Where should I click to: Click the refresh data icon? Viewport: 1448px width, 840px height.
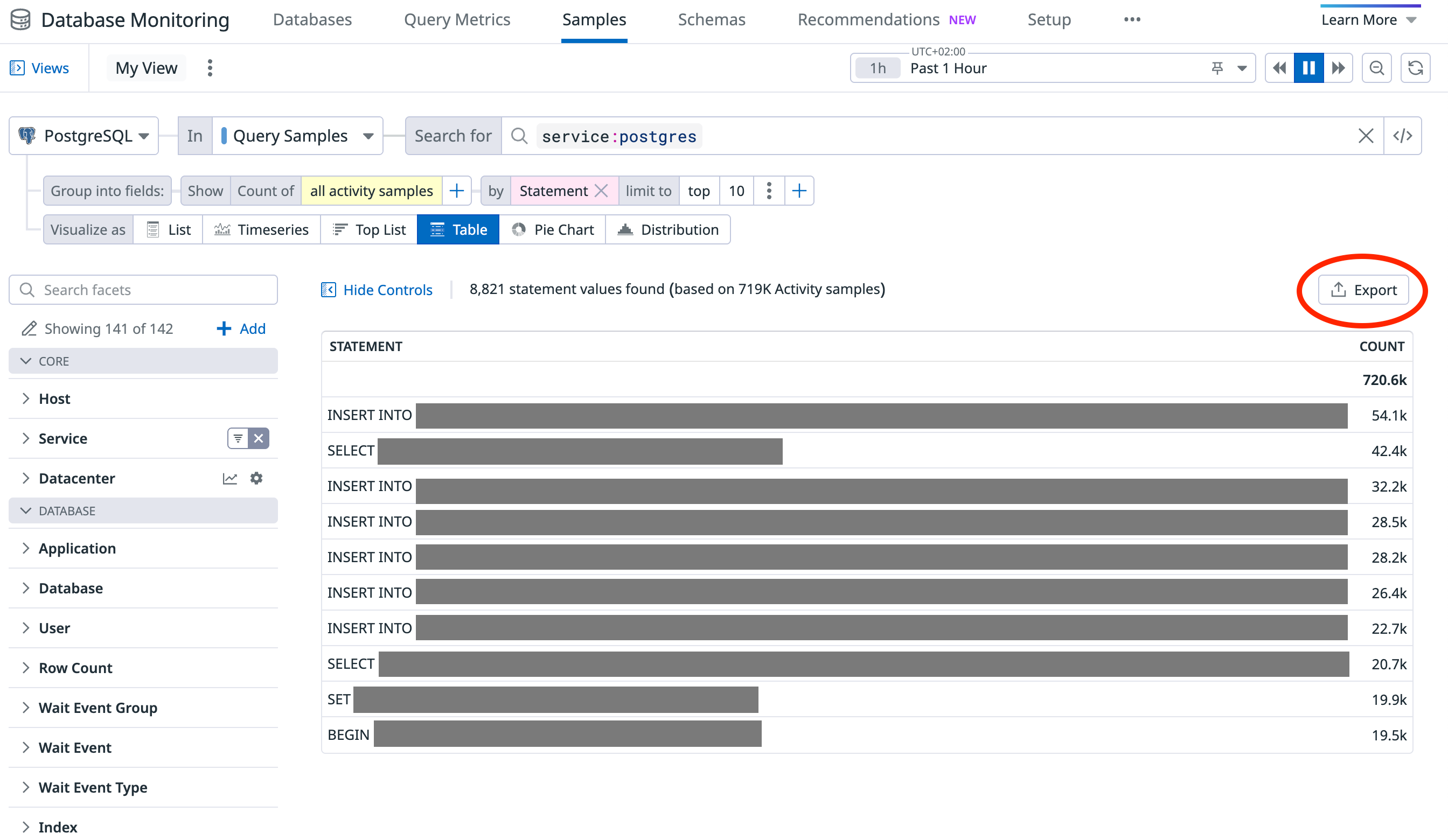(1416, 67)
